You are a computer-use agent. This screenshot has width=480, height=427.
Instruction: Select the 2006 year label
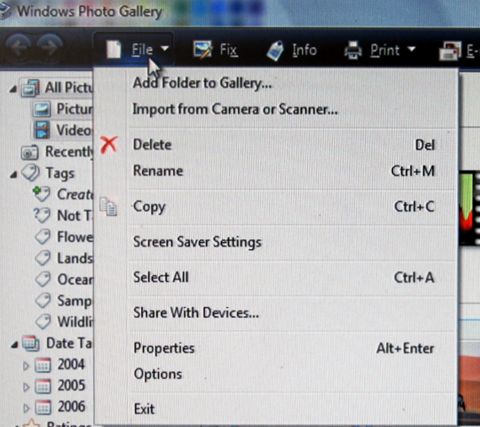click(71, 407)
